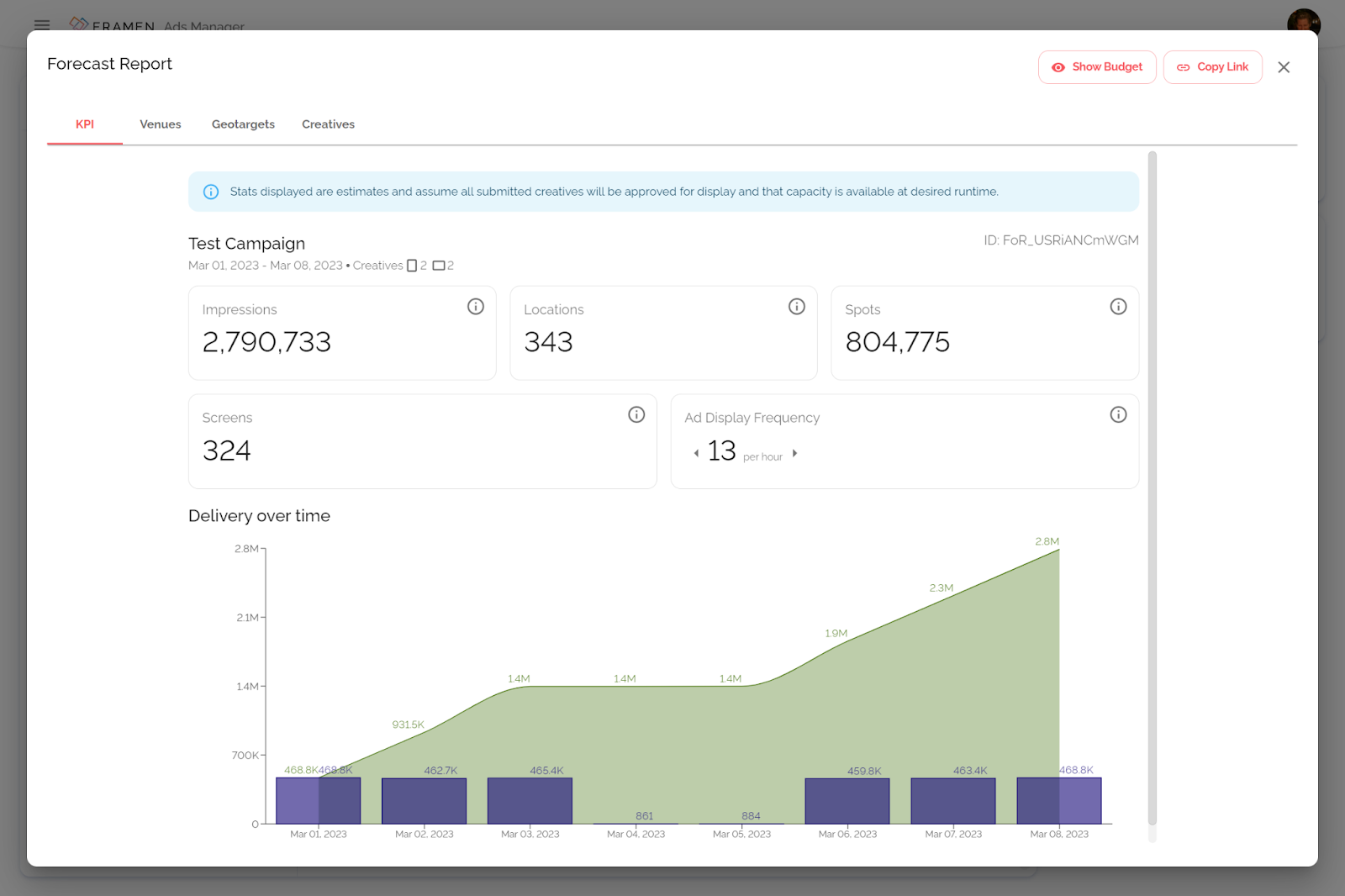Viewport: 1345px width, 896px height.
Task: Click the portrait creatives icon
Action: tap(412, 266)
